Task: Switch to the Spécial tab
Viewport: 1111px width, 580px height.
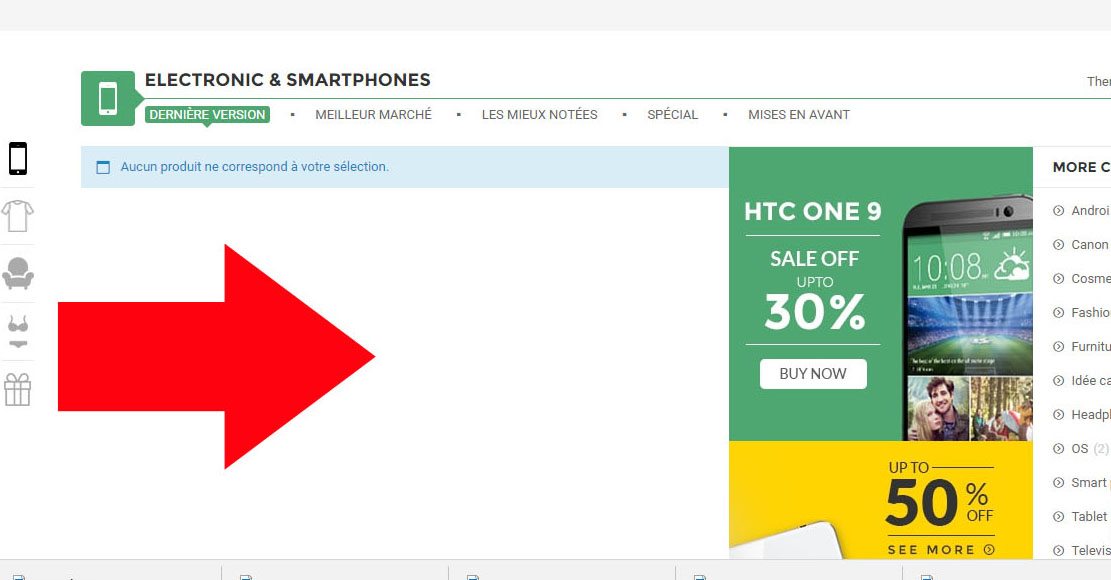Action: coord(672,115)
